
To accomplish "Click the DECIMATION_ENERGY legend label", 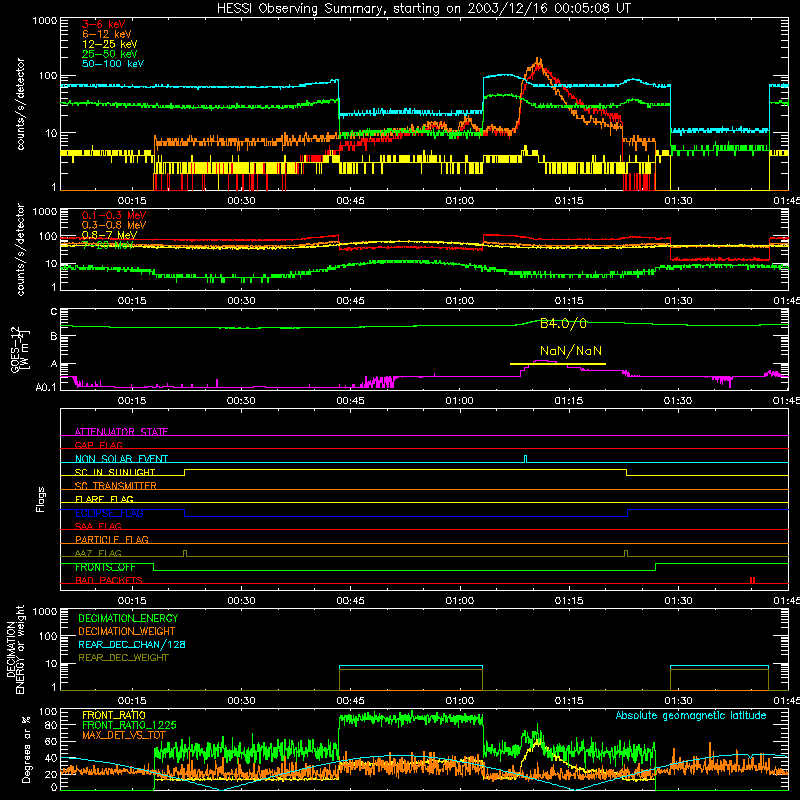I will click(x=128, y=618).
